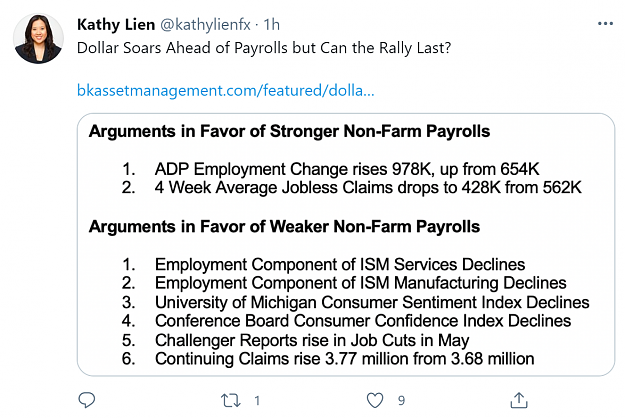Click the "Dollar Soars Ahead of Payrolls" tweet text
Viewport: 625px width, 418px height.
[264, 48]
